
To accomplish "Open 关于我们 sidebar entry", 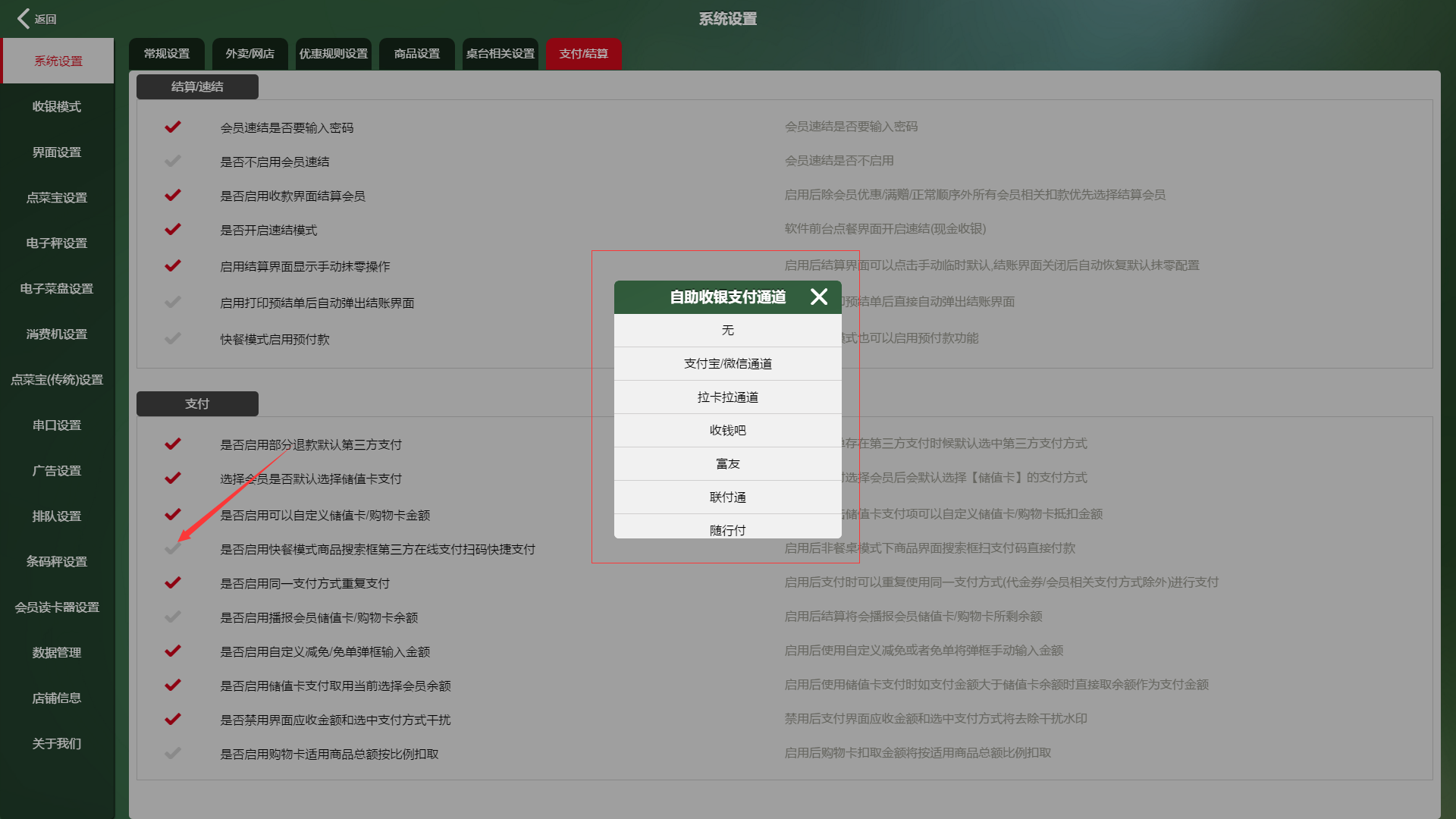I will [x=57, y=744].
